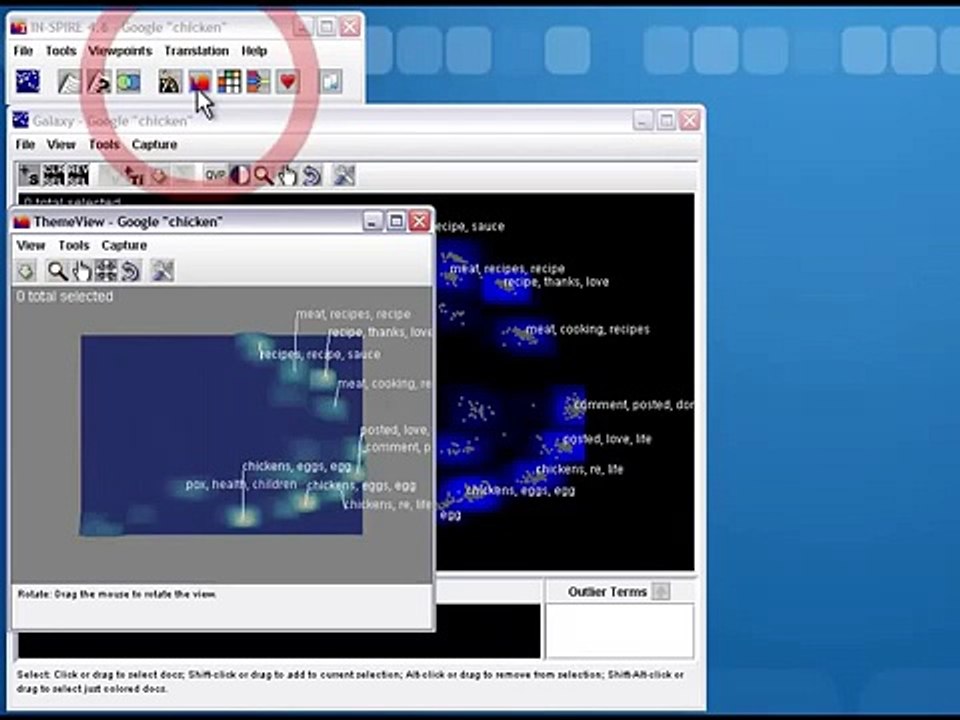Select the hand pan tool in ThemeView toolbar
The height and width of the screenshot is (720, 960).
[82, 271]
